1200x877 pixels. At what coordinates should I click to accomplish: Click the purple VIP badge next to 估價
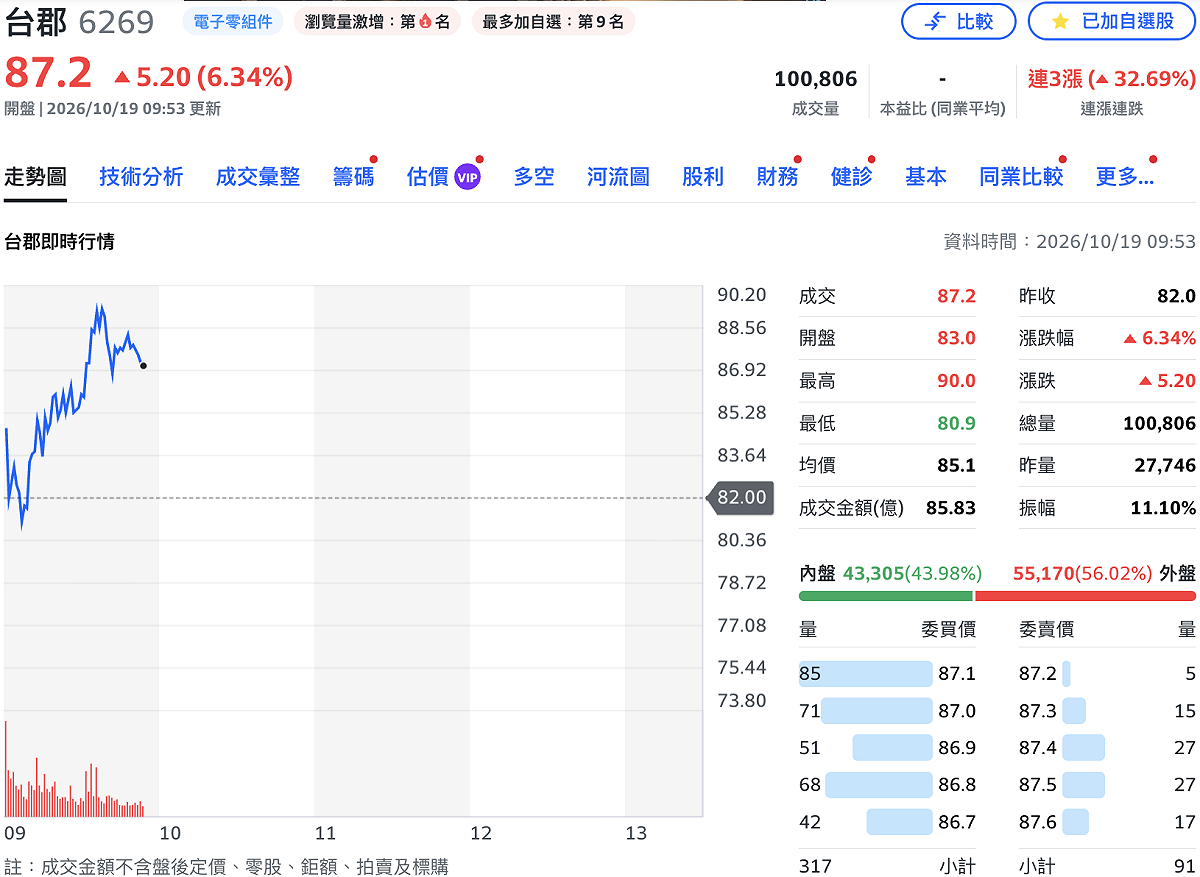467,177
